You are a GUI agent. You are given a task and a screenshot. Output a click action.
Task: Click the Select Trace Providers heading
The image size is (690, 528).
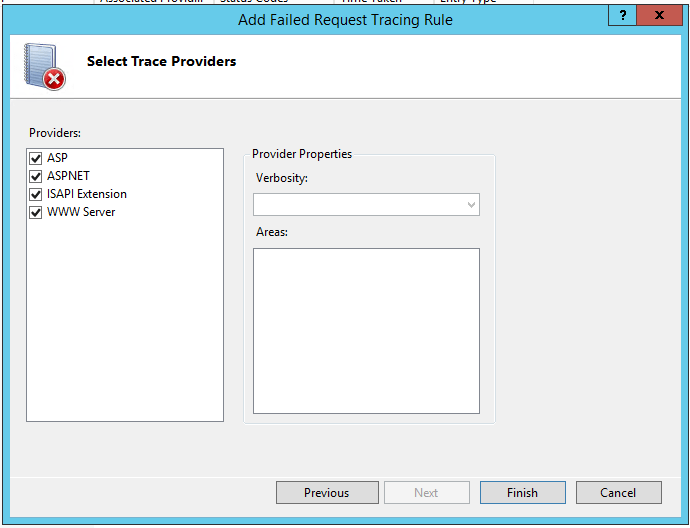click(x=161, y=61)
